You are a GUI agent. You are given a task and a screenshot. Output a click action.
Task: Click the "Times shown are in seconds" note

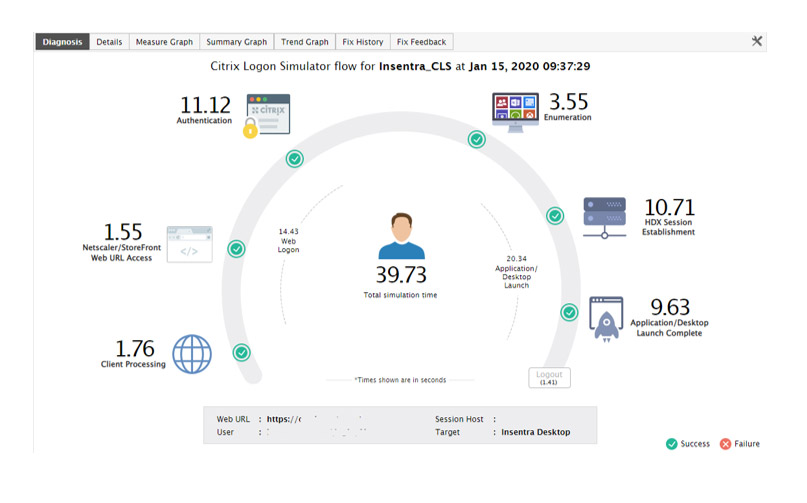[400, 380]
